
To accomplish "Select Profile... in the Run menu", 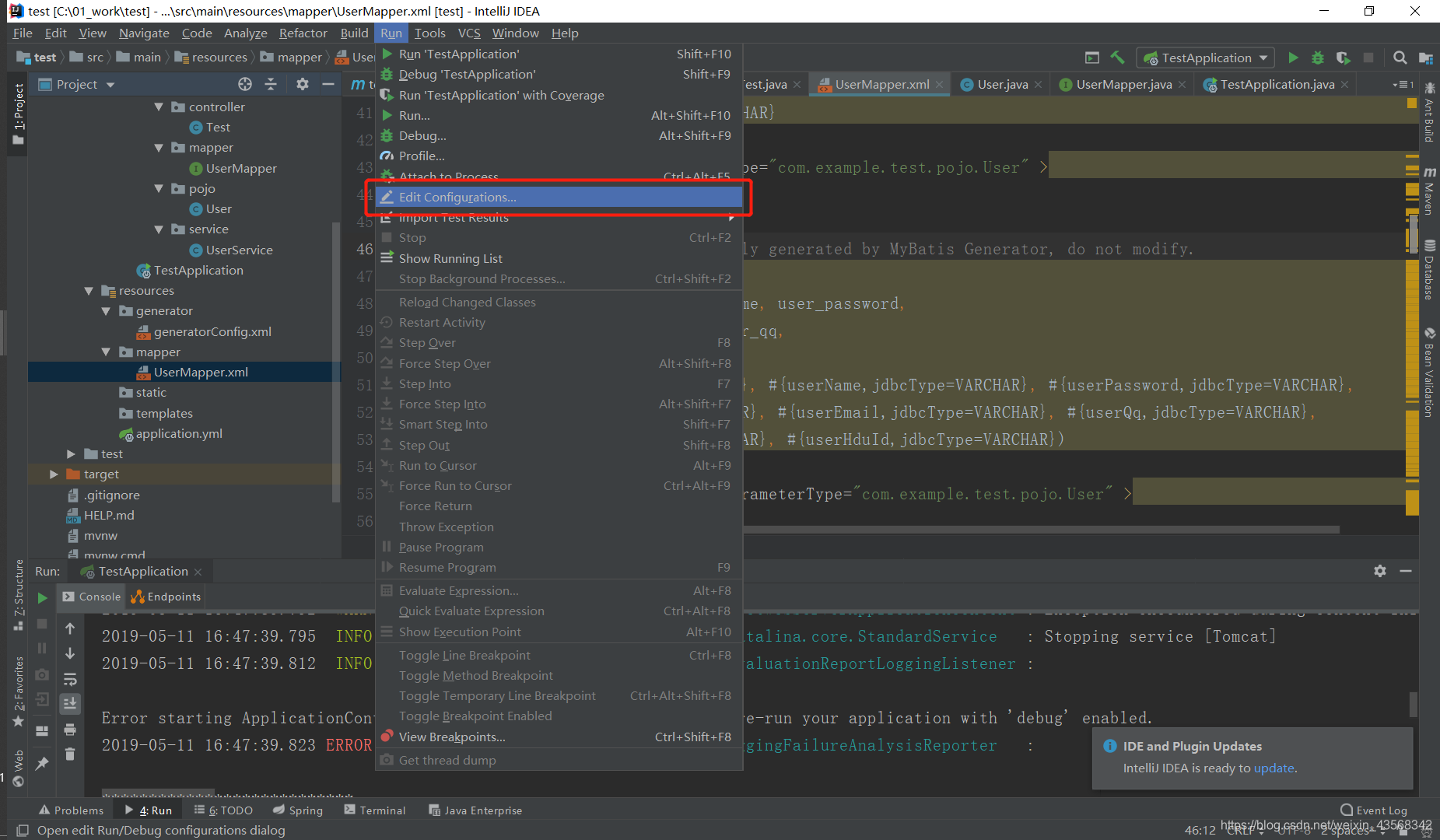I will coord(559,156).
